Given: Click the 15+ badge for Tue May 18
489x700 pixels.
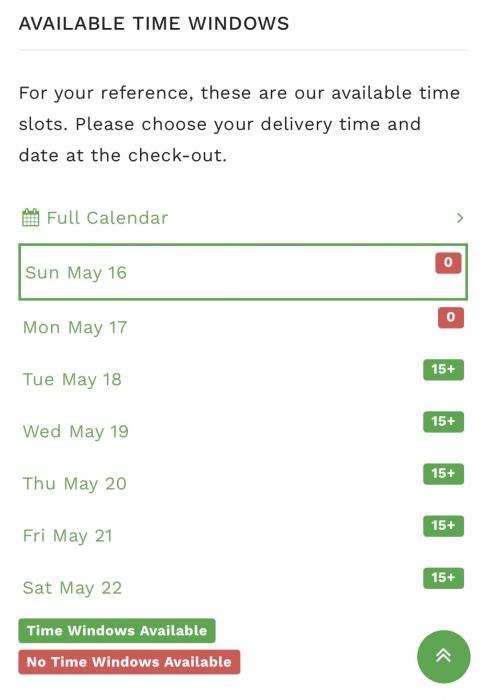Looking at the screenshot, I should click(x=443, y=370).
